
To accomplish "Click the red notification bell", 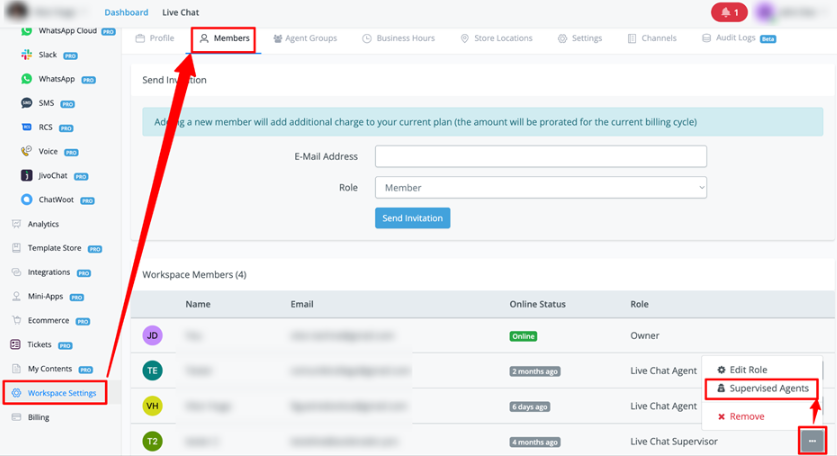I will click(727, 12).
